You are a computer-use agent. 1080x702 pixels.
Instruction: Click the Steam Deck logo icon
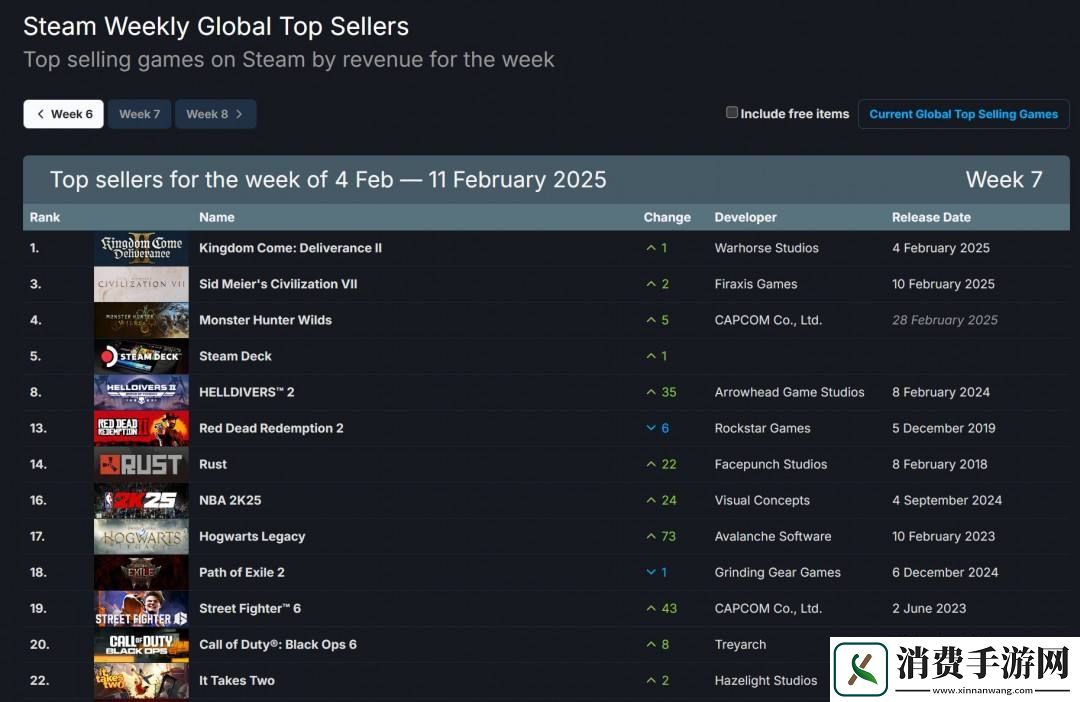(x=141, y=356)
